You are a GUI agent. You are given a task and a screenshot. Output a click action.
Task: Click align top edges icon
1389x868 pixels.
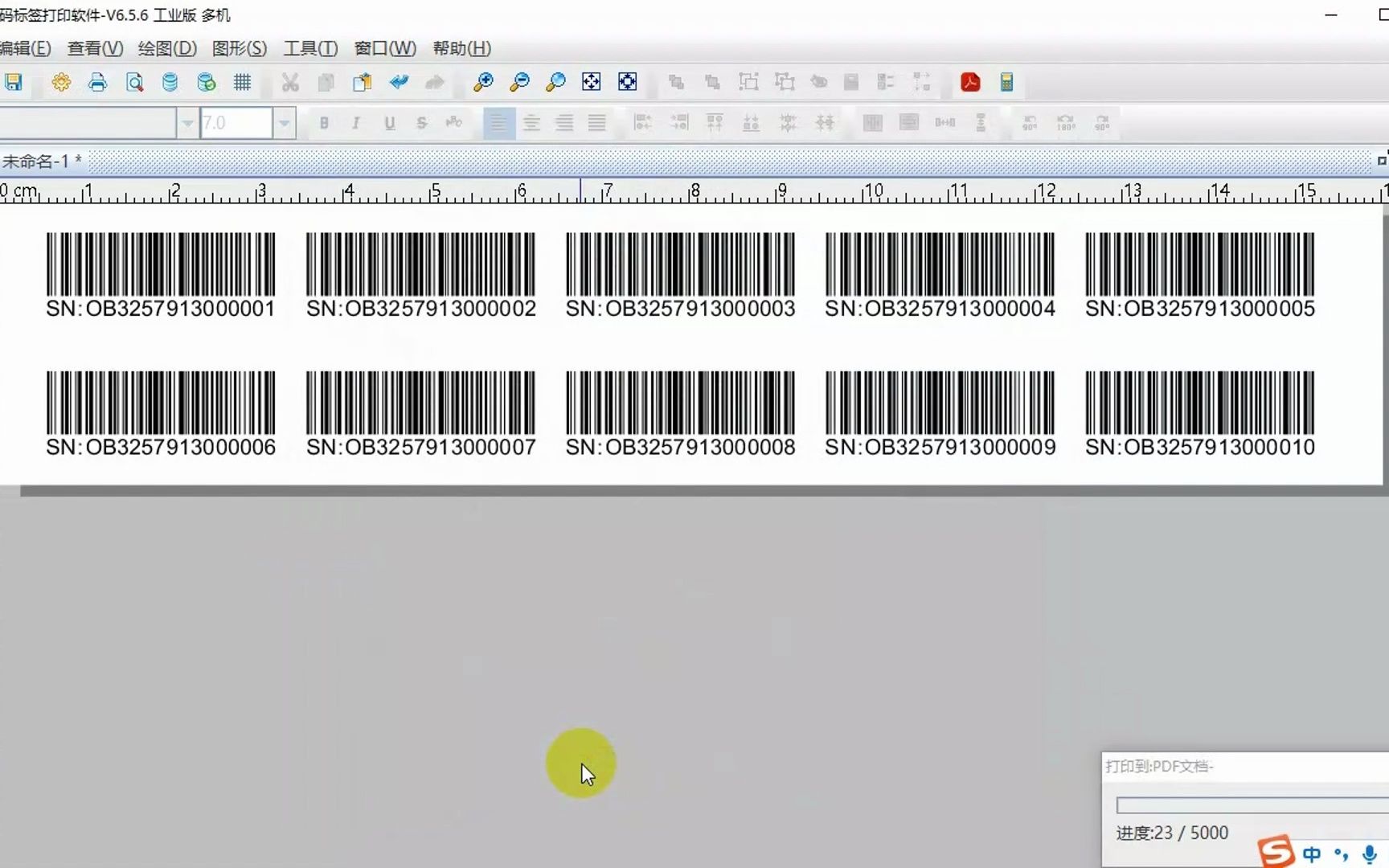715,123
